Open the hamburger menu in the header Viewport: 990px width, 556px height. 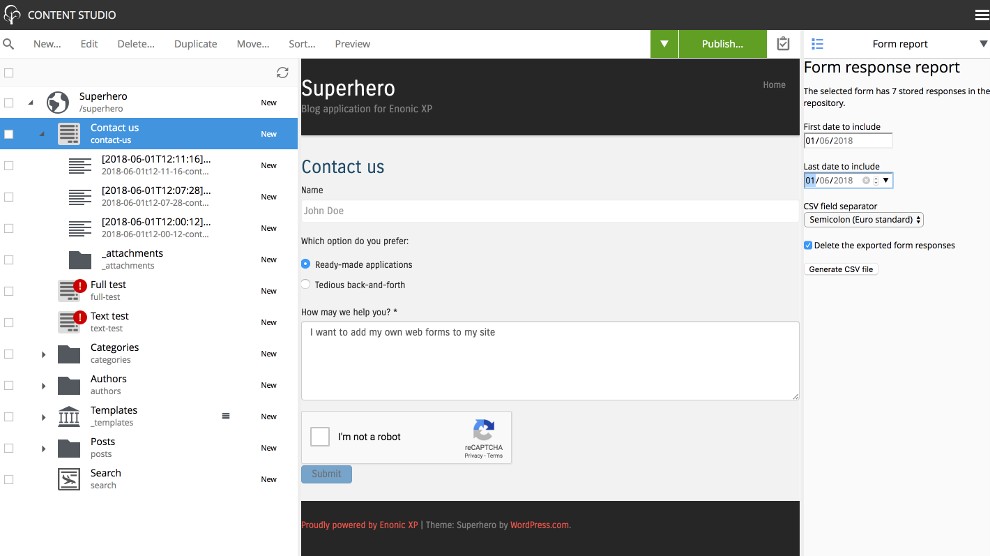(x=982, y=15)
